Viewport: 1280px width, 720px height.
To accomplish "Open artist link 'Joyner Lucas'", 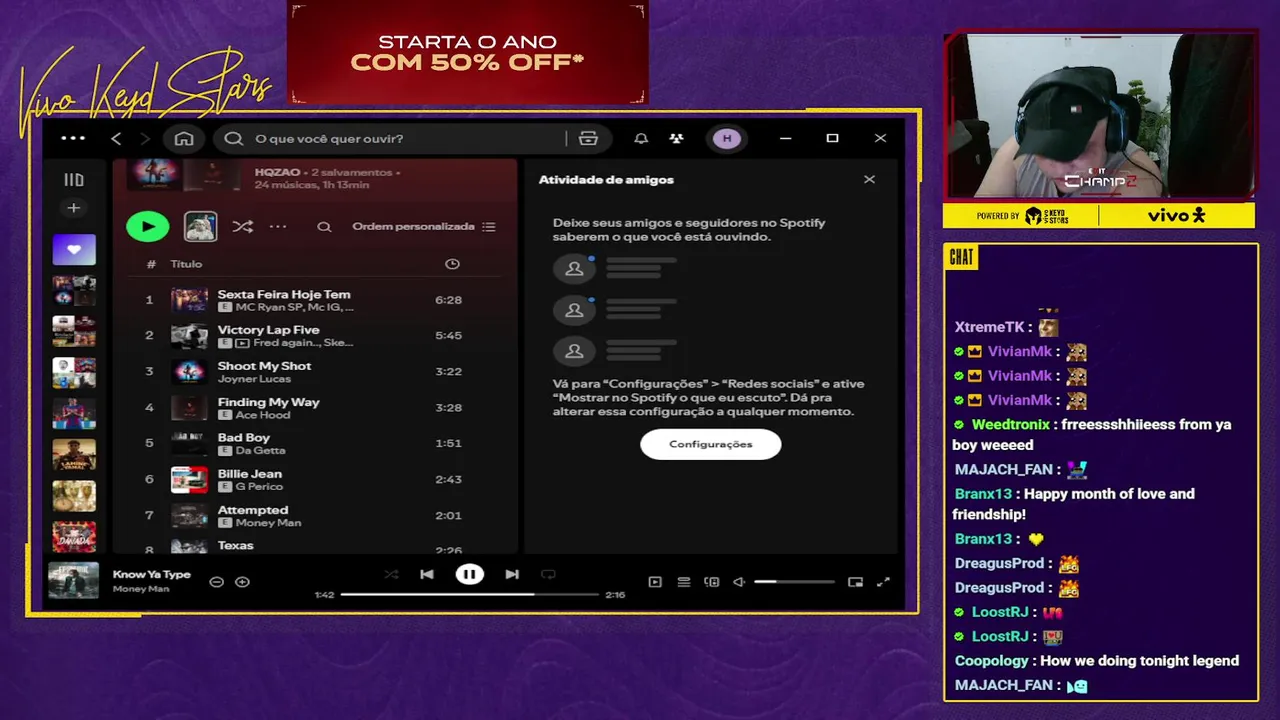I will (254, 379).
